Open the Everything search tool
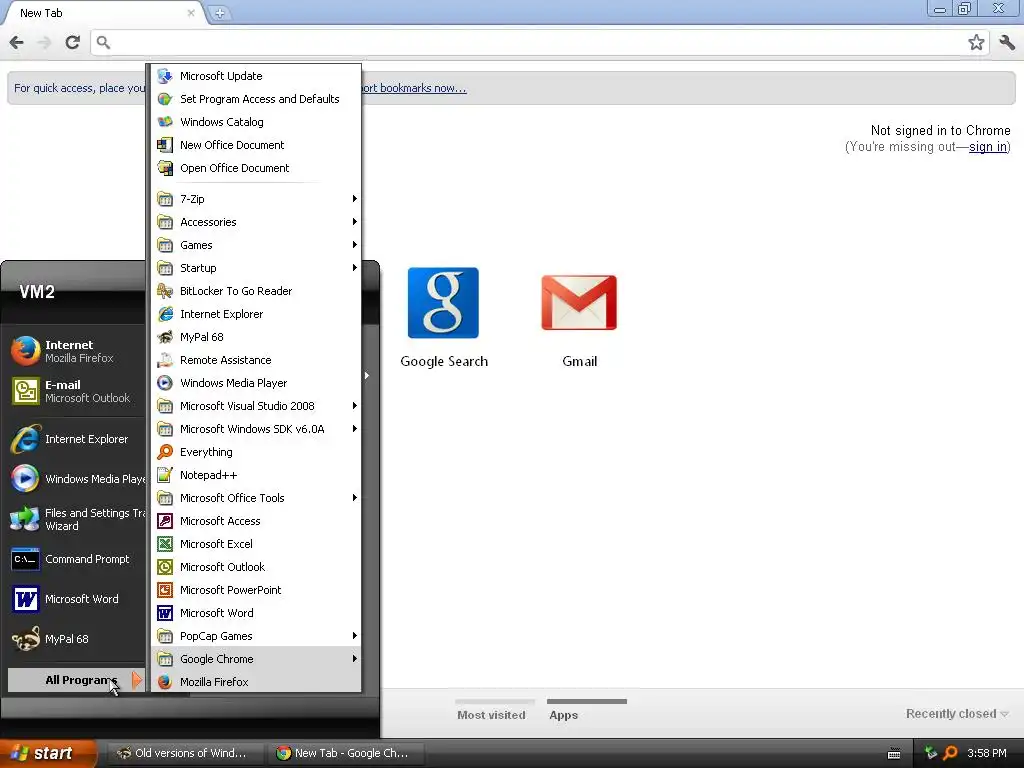Image resolution: width=1024 pixels, height=768 pixels. [x=256, y=452]
